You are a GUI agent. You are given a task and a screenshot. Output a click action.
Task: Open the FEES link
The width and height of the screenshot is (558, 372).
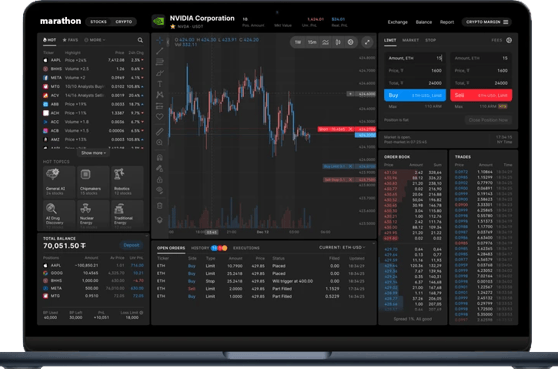tap(497, 40)
